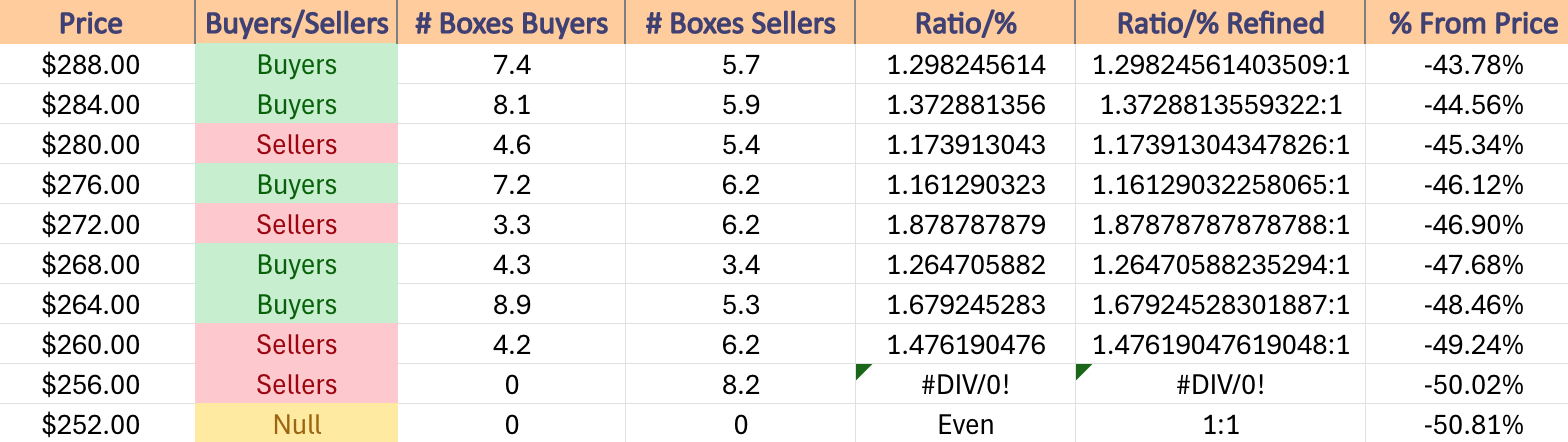This screenshot has width=1568, height=442.
Task: Click the 1:1 ratio refined cell
Action: tap(1220, 424)
